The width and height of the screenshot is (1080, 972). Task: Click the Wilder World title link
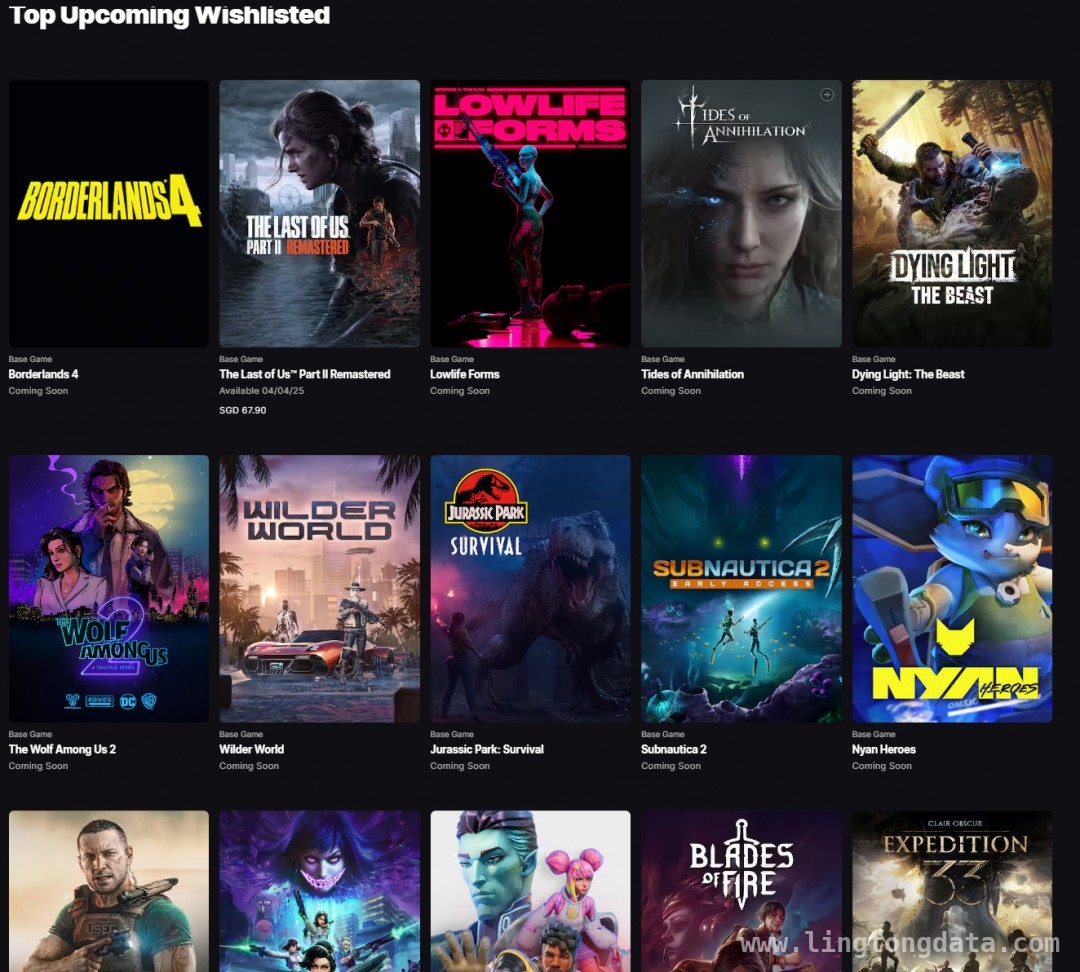(x=251, y=749)
